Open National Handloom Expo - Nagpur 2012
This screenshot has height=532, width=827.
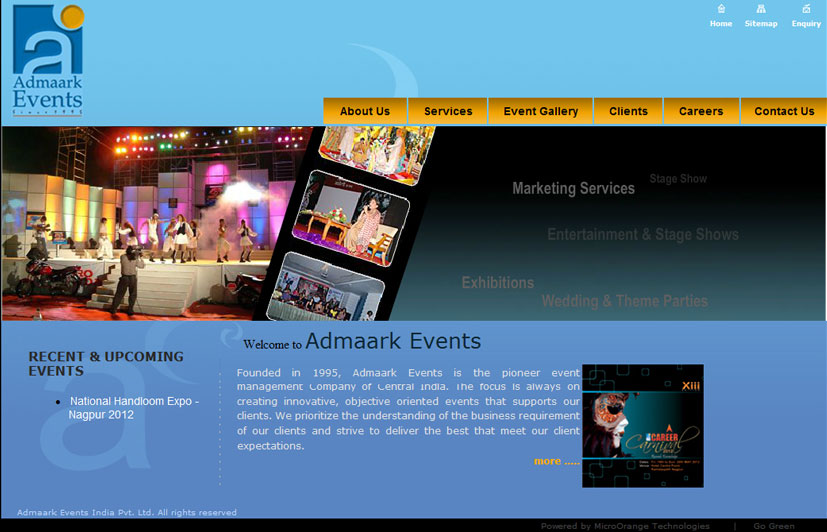tap(134, 408)
